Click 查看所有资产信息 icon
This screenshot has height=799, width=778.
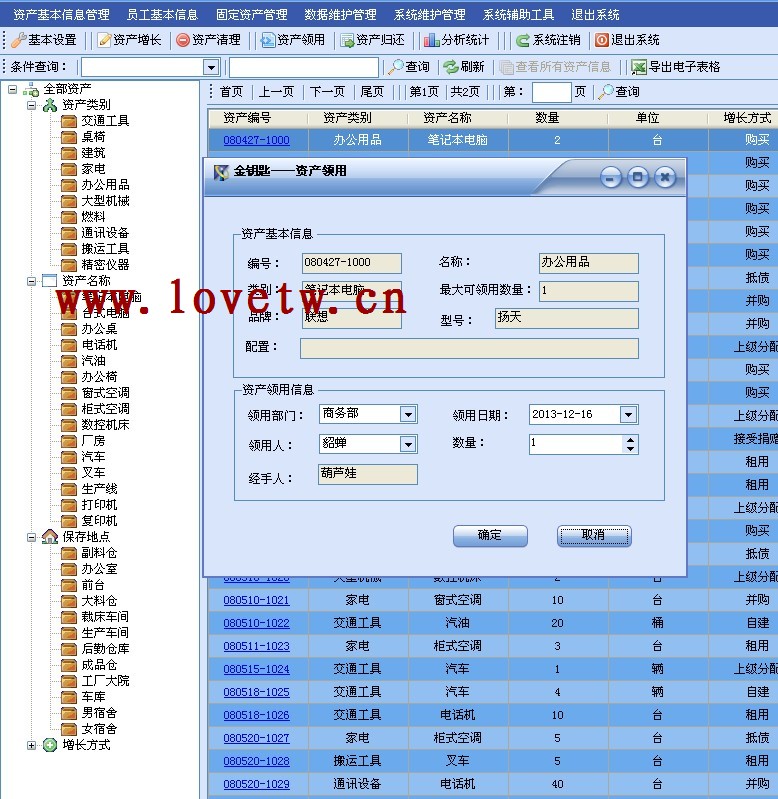(x=506, y=67)
